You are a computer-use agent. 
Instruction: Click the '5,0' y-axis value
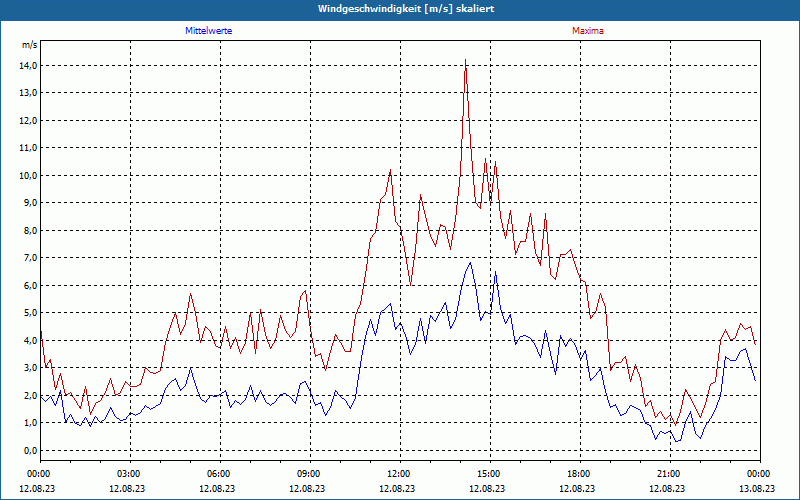pos(29,313)
